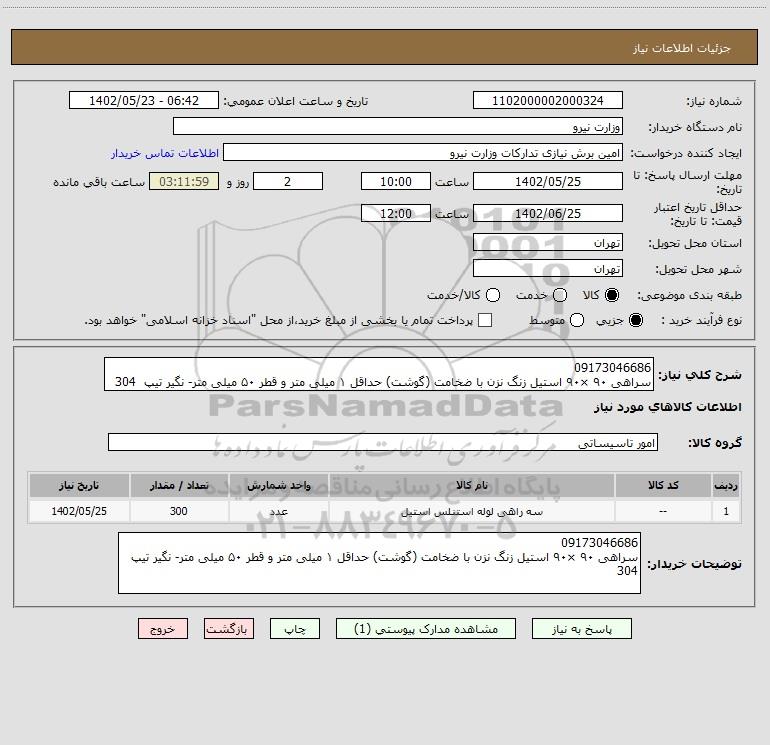Image resolution: width=770 pixels, height=745 pixels.
Task: Select the خدمت radio option
Action: [560, 295]
